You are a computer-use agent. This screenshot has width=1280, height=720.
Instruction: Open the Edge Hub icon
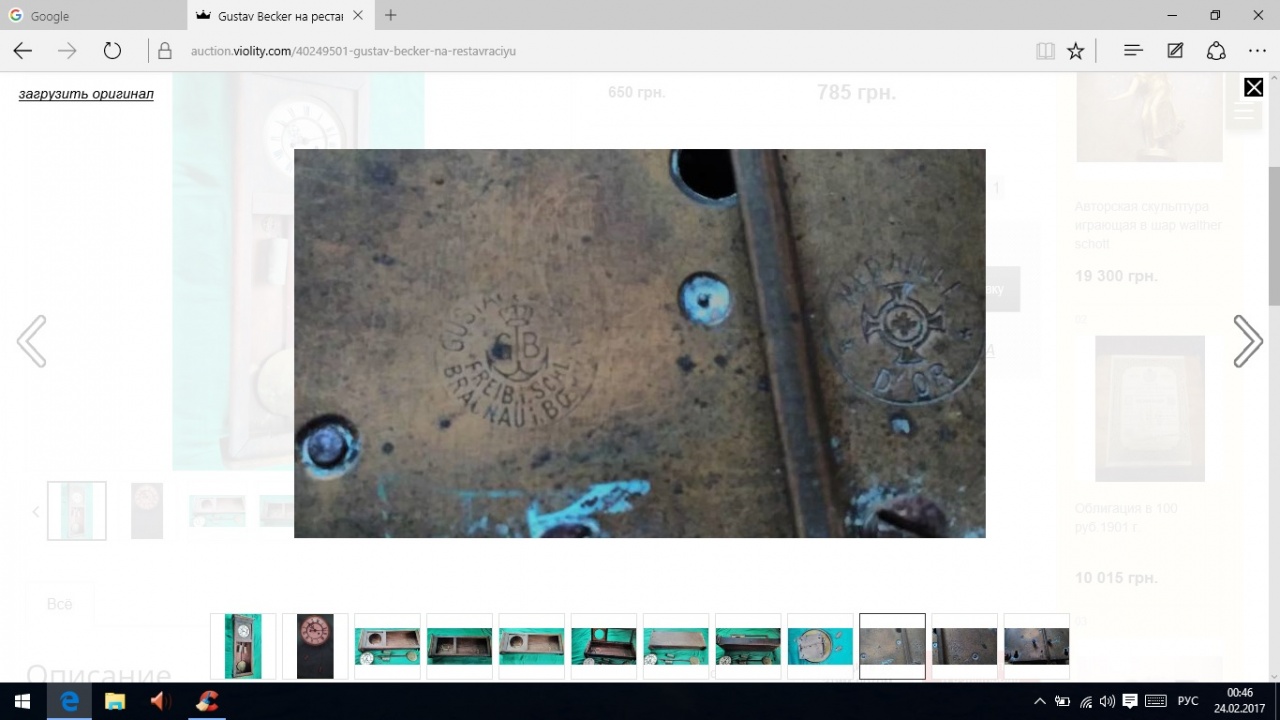click(x=1133, y=51)
